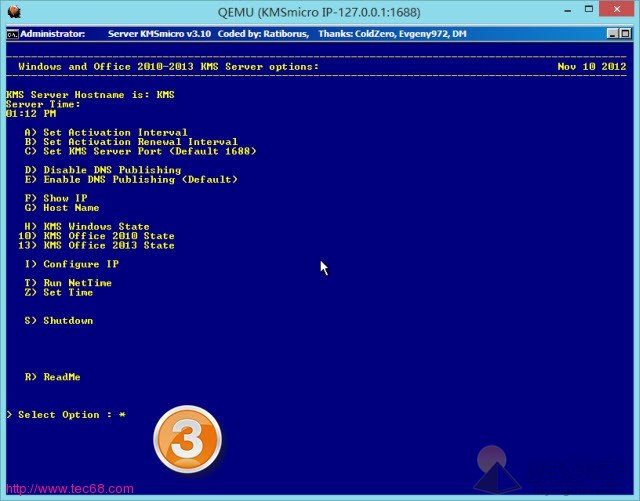Click option R) ReadMe

pos(52,376)
